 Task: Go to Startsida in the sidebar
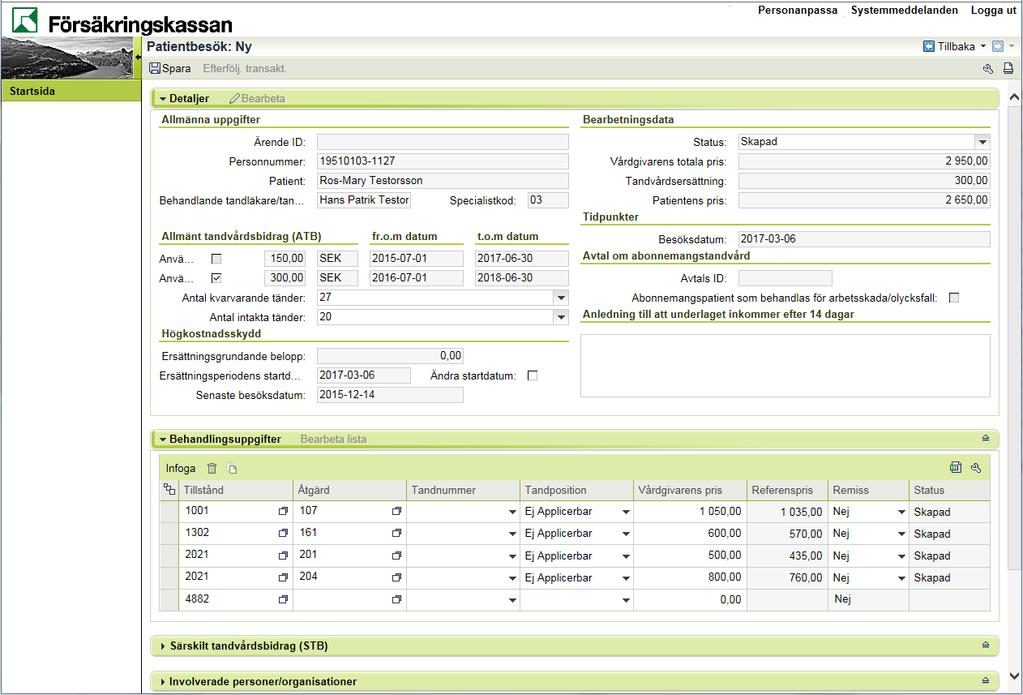tap(71, 91)
